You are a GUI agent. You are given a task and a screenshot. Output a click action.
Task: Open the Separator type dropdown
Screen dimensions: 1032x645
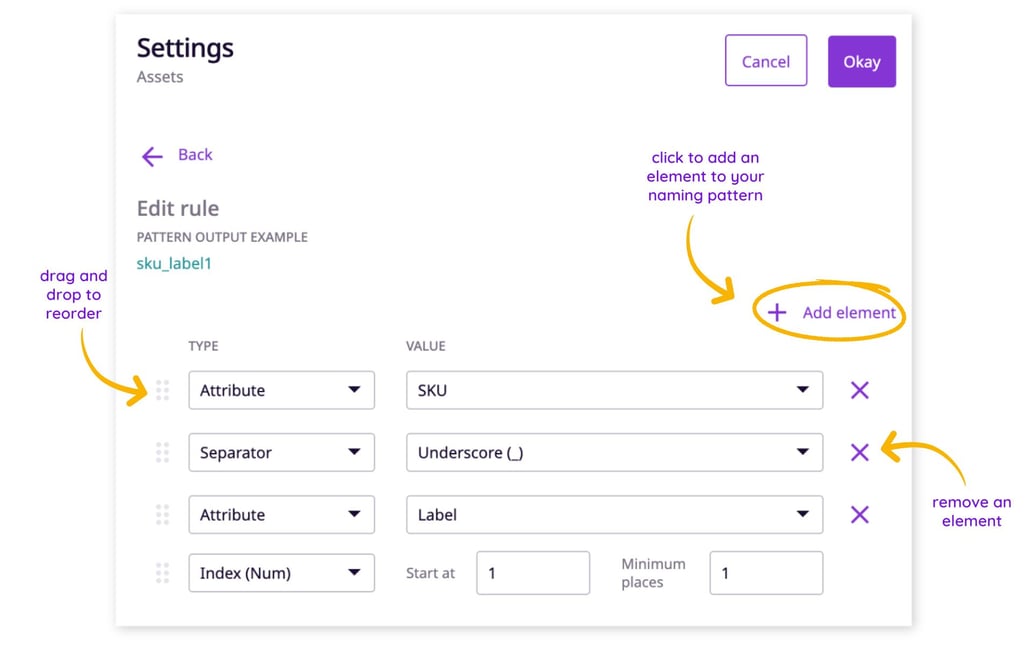[281, 452]
